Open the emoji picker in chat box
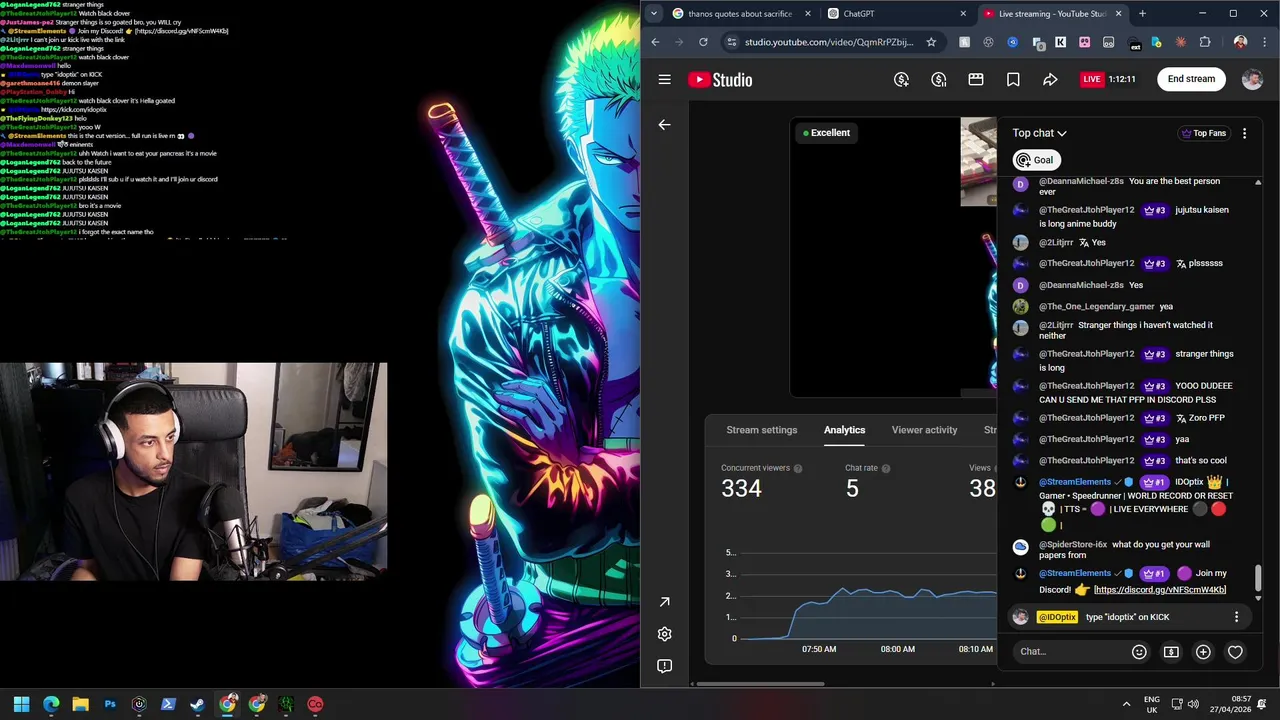The image size is (1280, 720). (1139, 652)
